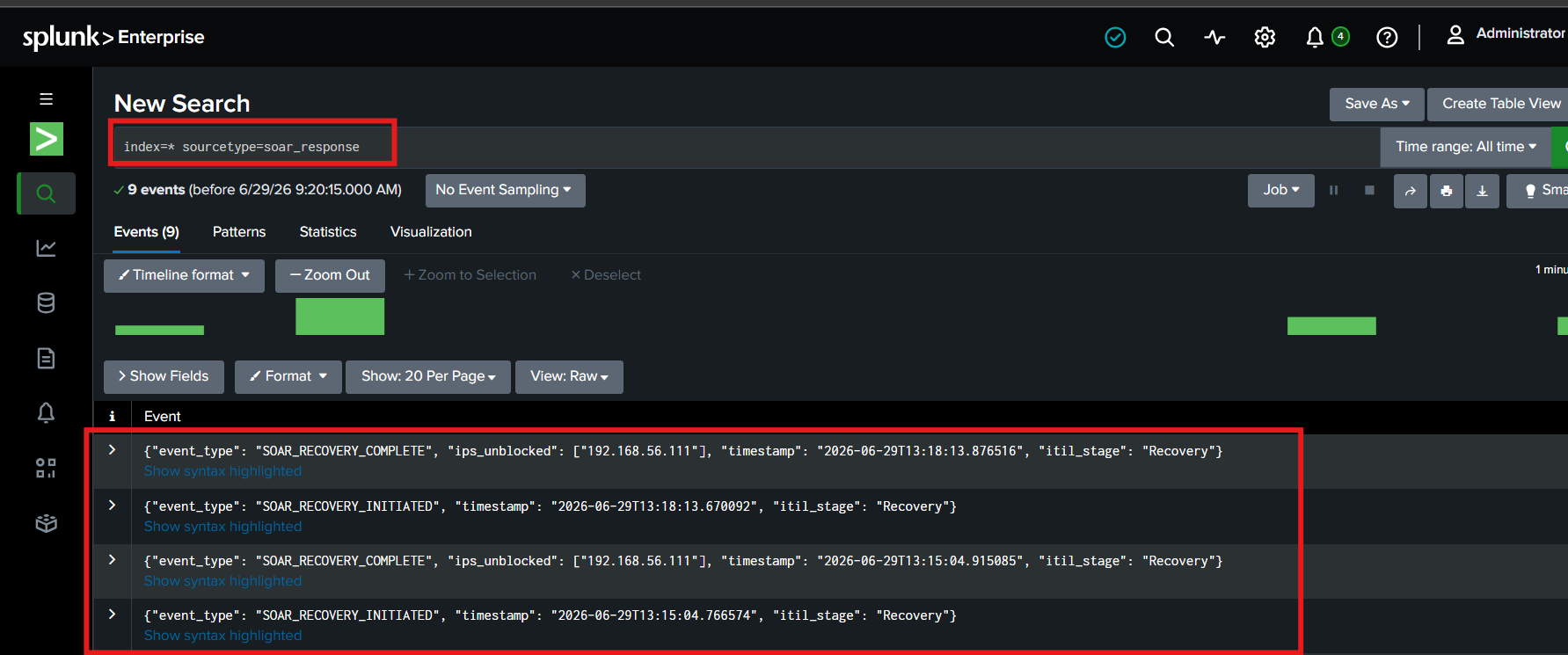Viewport: 1568px width, 655px height.
Task: Toggle the hamburger sidebar menu
Action: click(46, 98)
